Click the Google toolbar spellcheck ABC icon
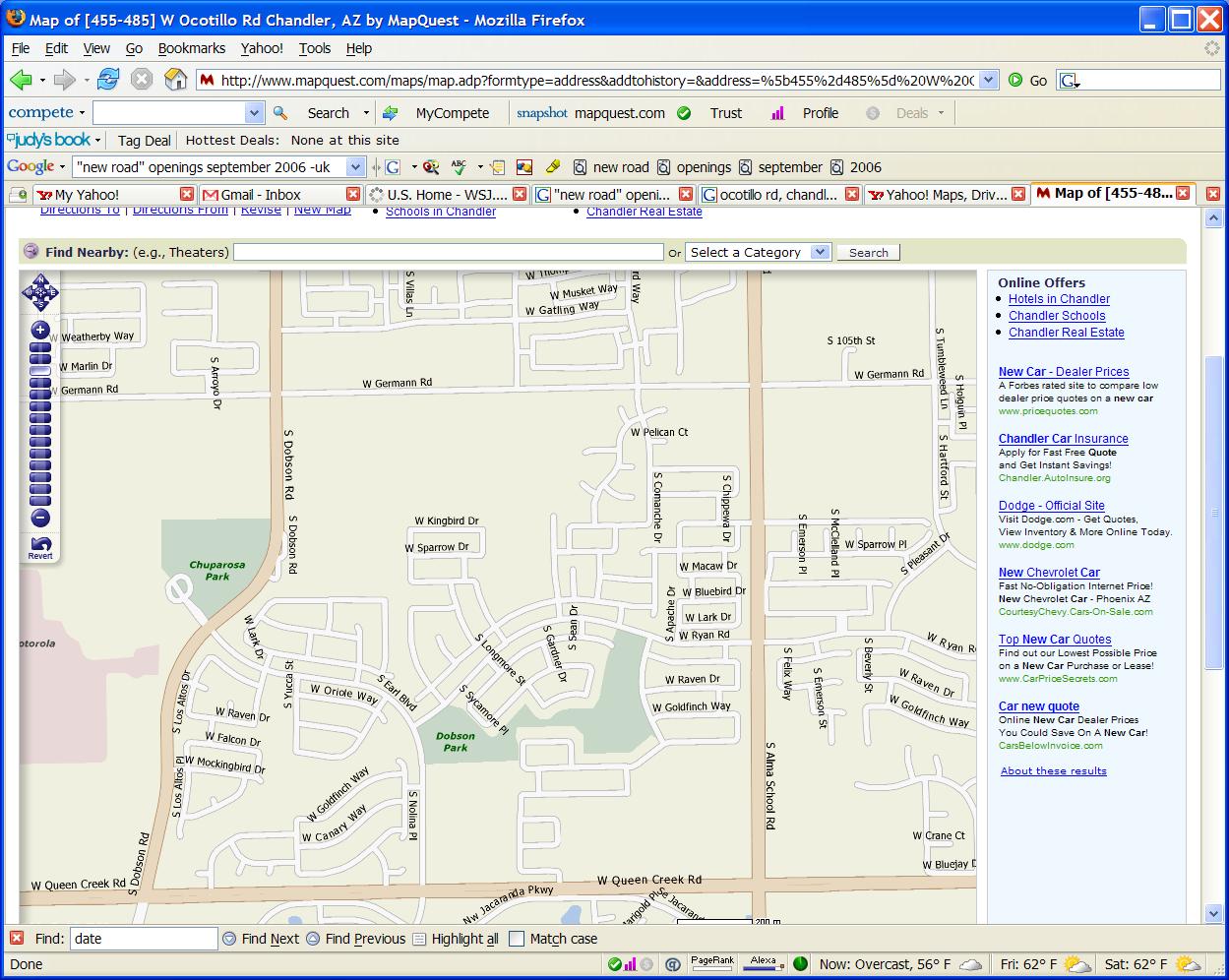Image resolution: width=1229 pixels, height=980 pixels. 459,167
